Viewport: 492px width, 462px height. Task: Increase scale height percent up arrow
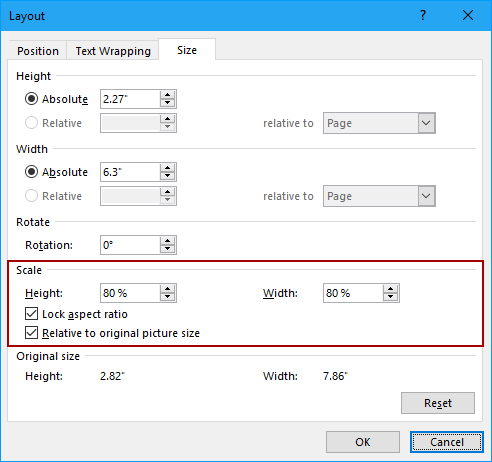167,289
